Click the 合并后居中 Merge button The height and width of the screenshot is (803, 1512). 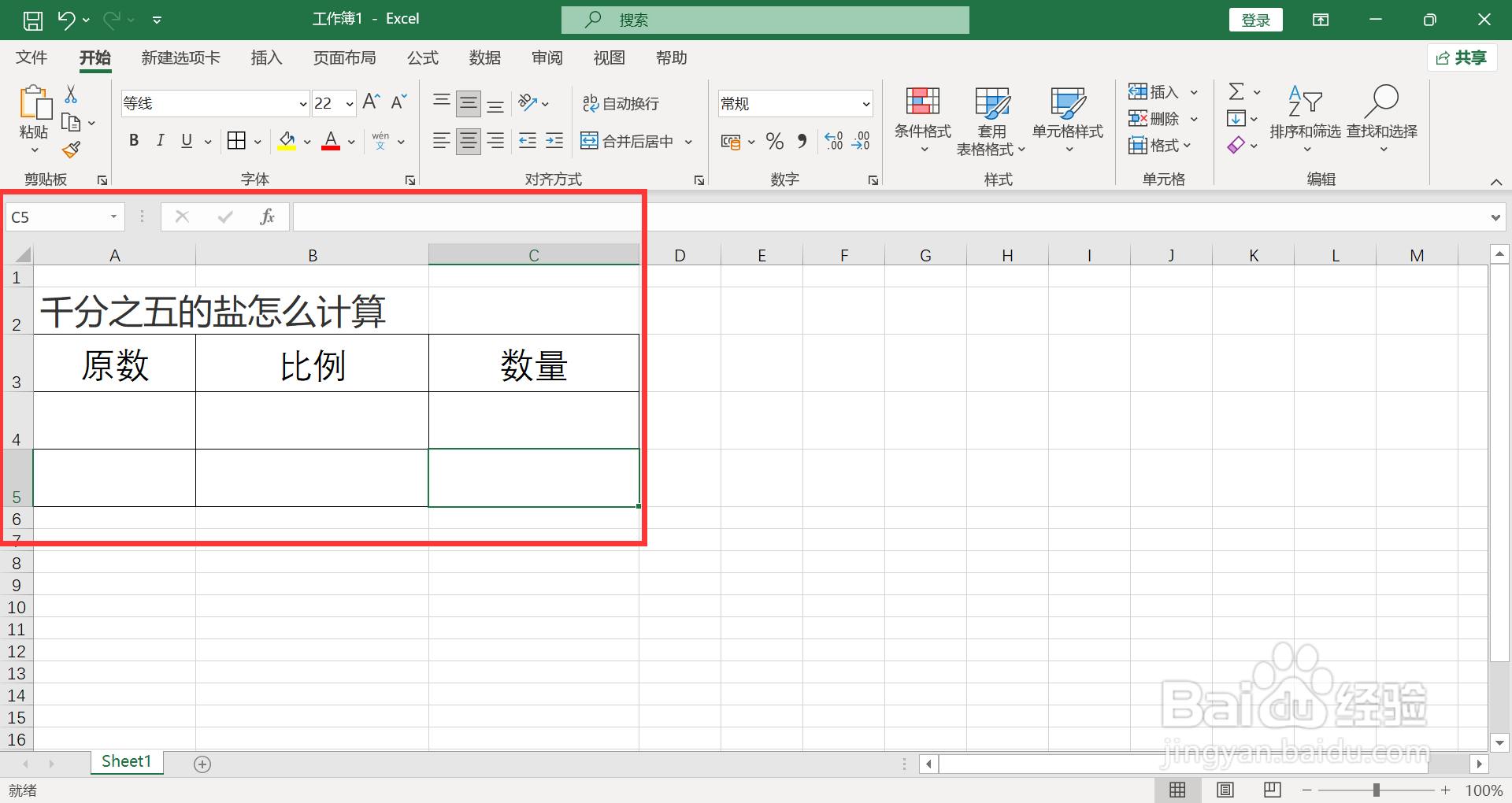point(627,142)
